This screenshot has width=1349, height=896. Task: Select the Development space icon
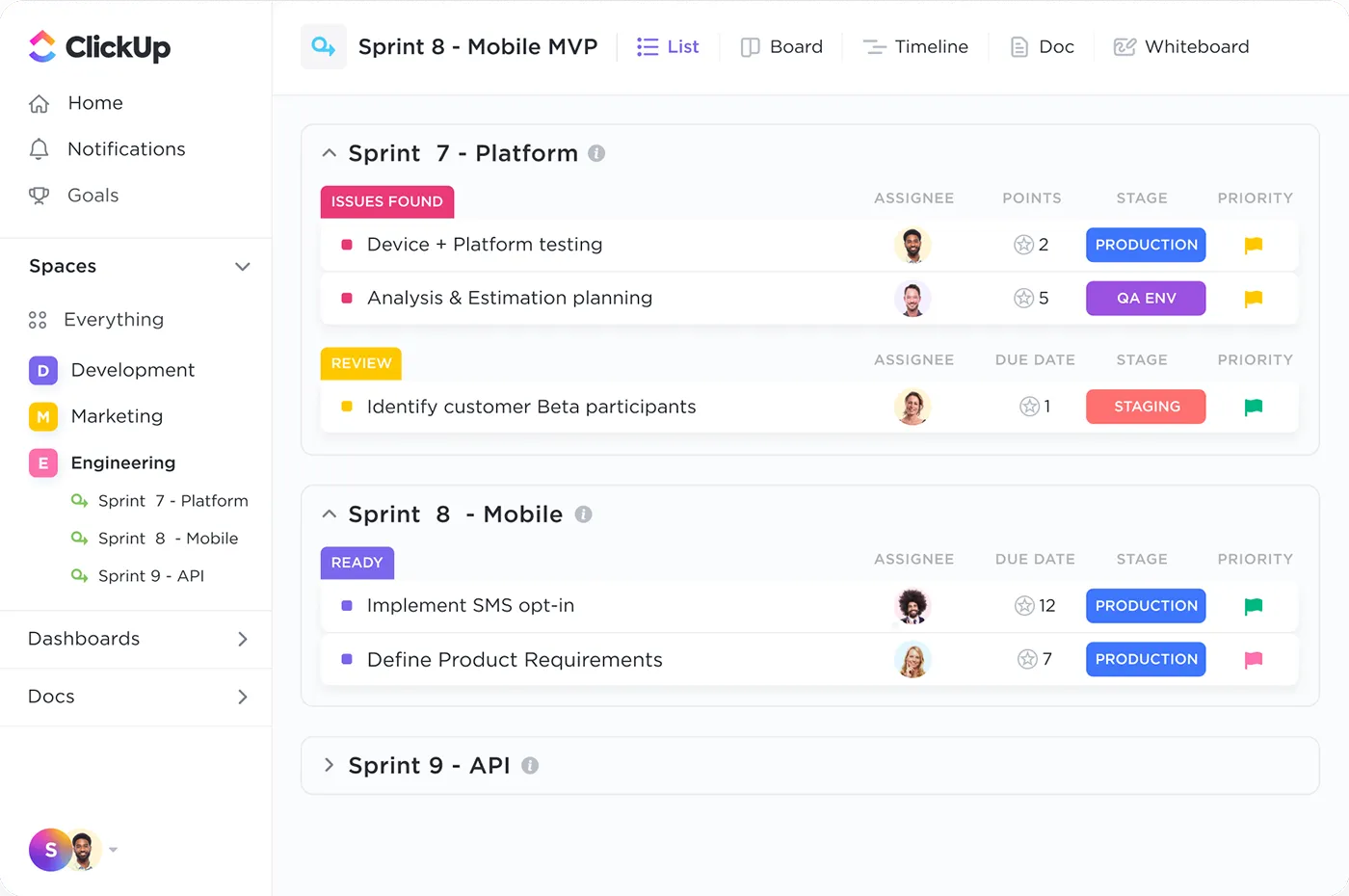tap(42, 370)
